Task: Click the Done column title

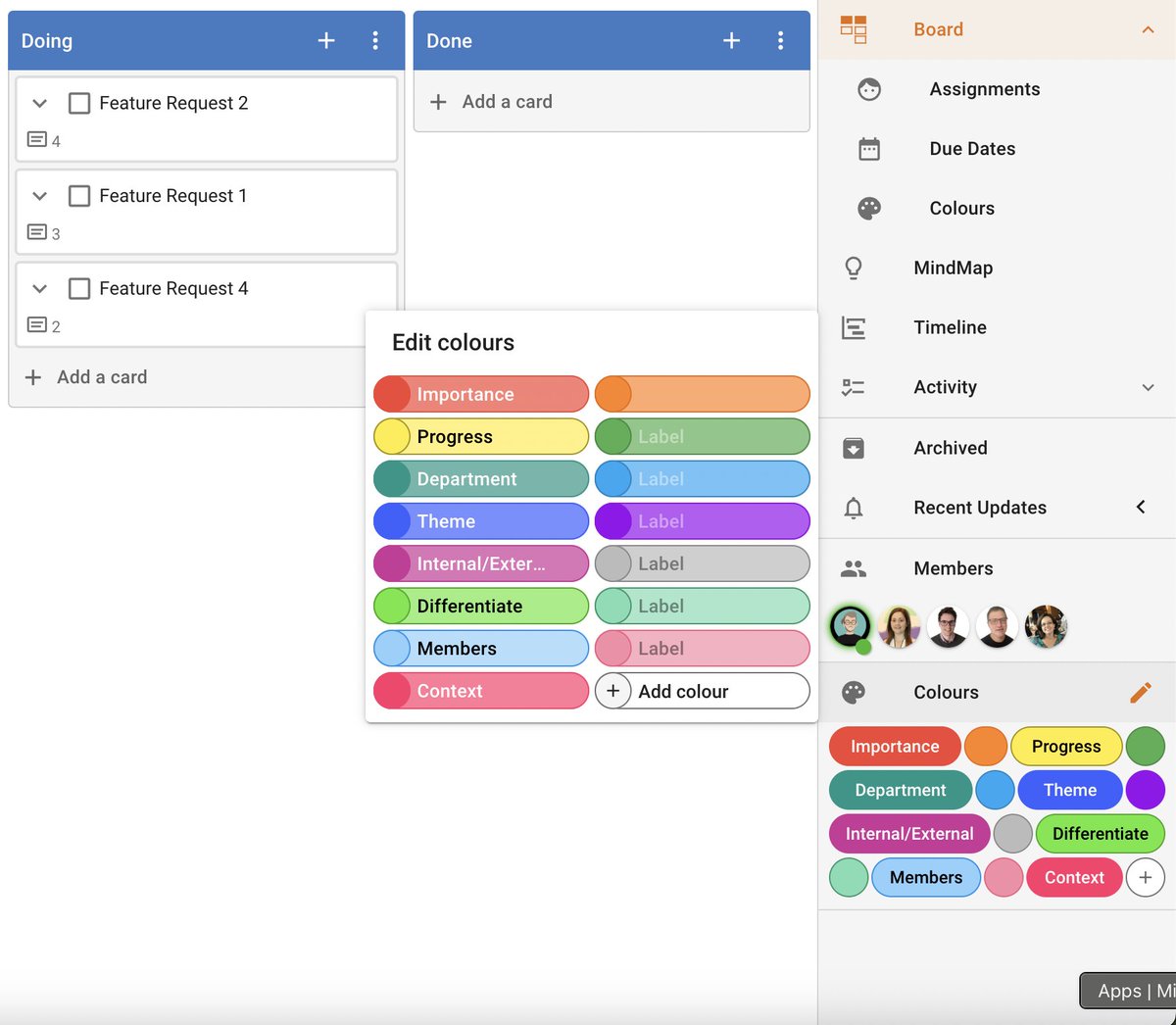Action: click(449, 41)
